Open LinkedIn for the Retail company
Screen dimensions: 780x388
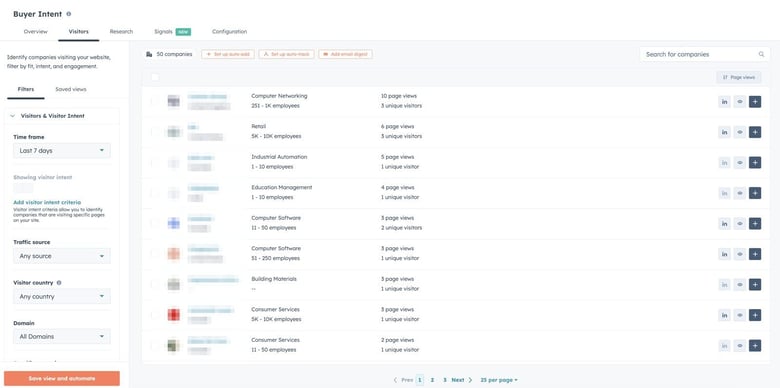click(724, 132)
